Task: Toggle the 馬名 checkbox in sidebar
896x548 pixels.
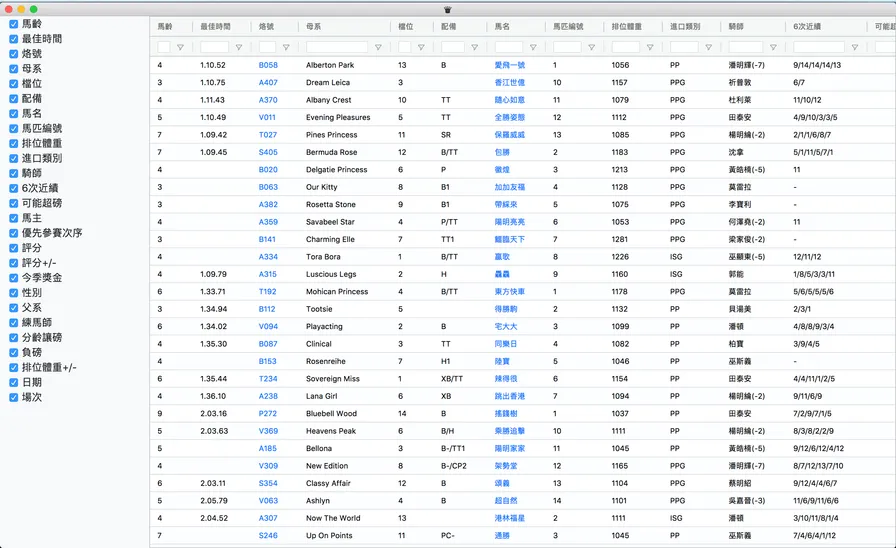Action: pyautogui.click(x=14, y=113)
